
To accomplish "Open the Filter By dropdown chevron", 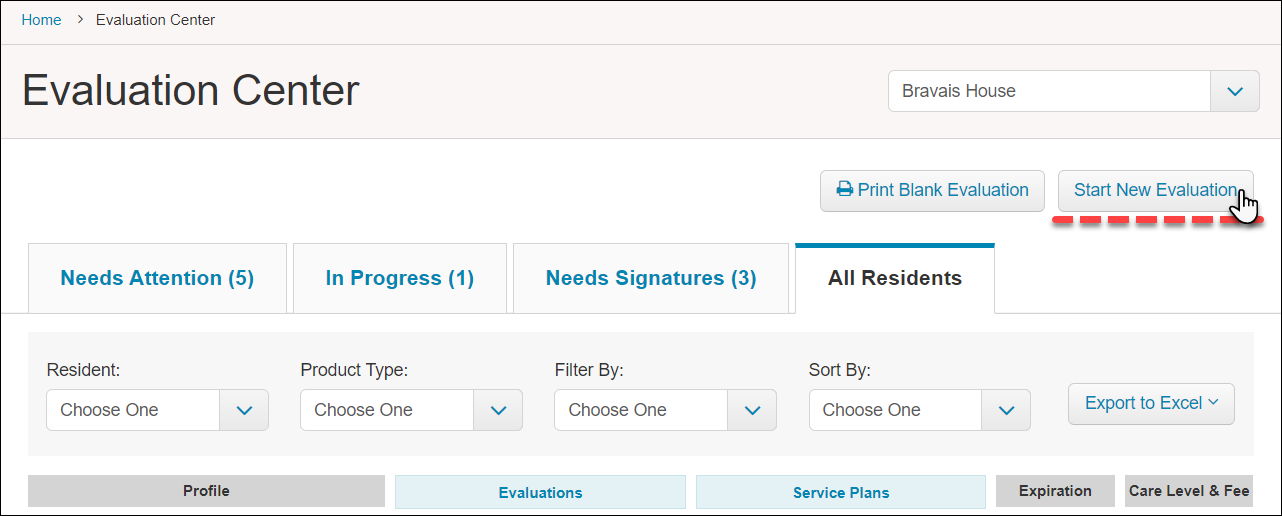I will (752, 410).
